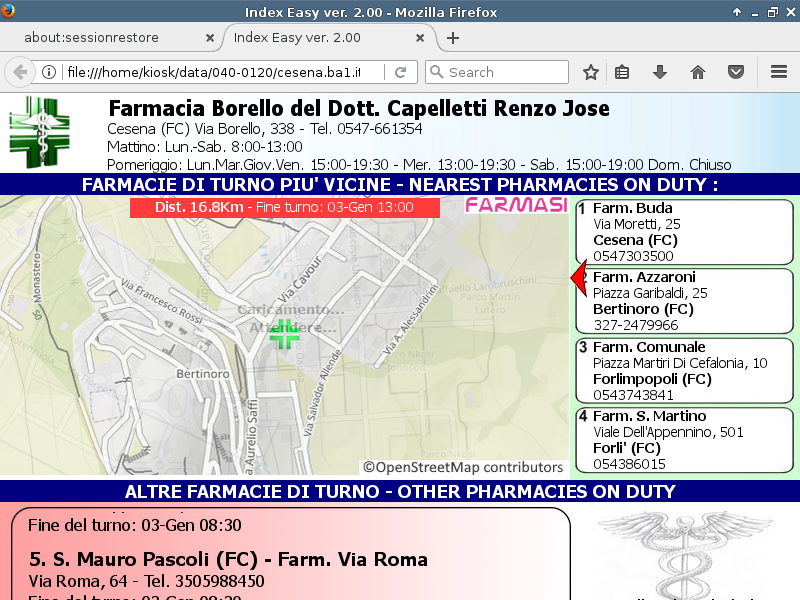The height and width of the screenshot is (600, 800).
Task: Open the Firefox hamburger menu
Action: pos(779,72)
